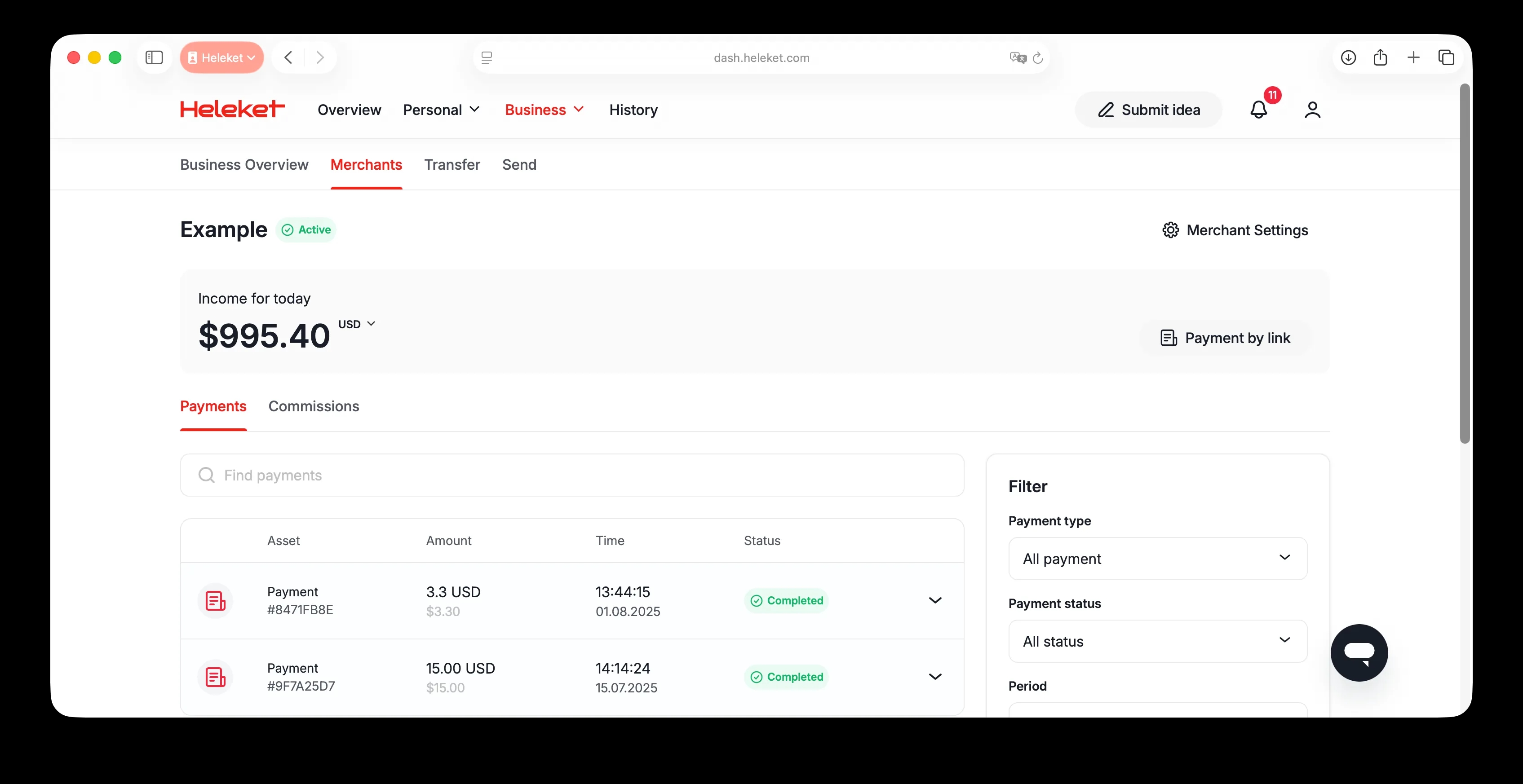
Task: Open the USD currency dropdown
Action: (356, 324)
